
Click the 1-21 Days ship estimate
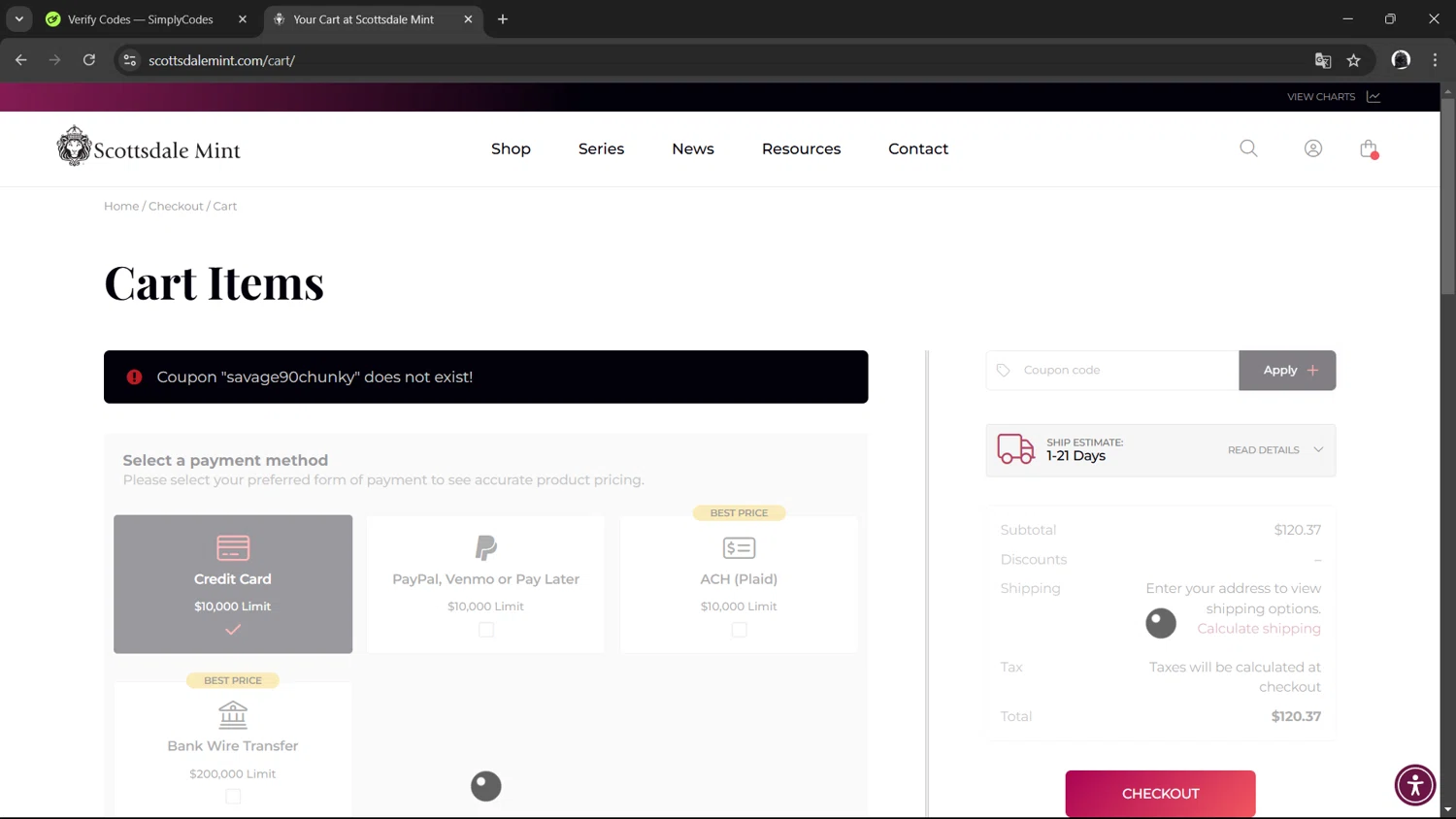1075,456
